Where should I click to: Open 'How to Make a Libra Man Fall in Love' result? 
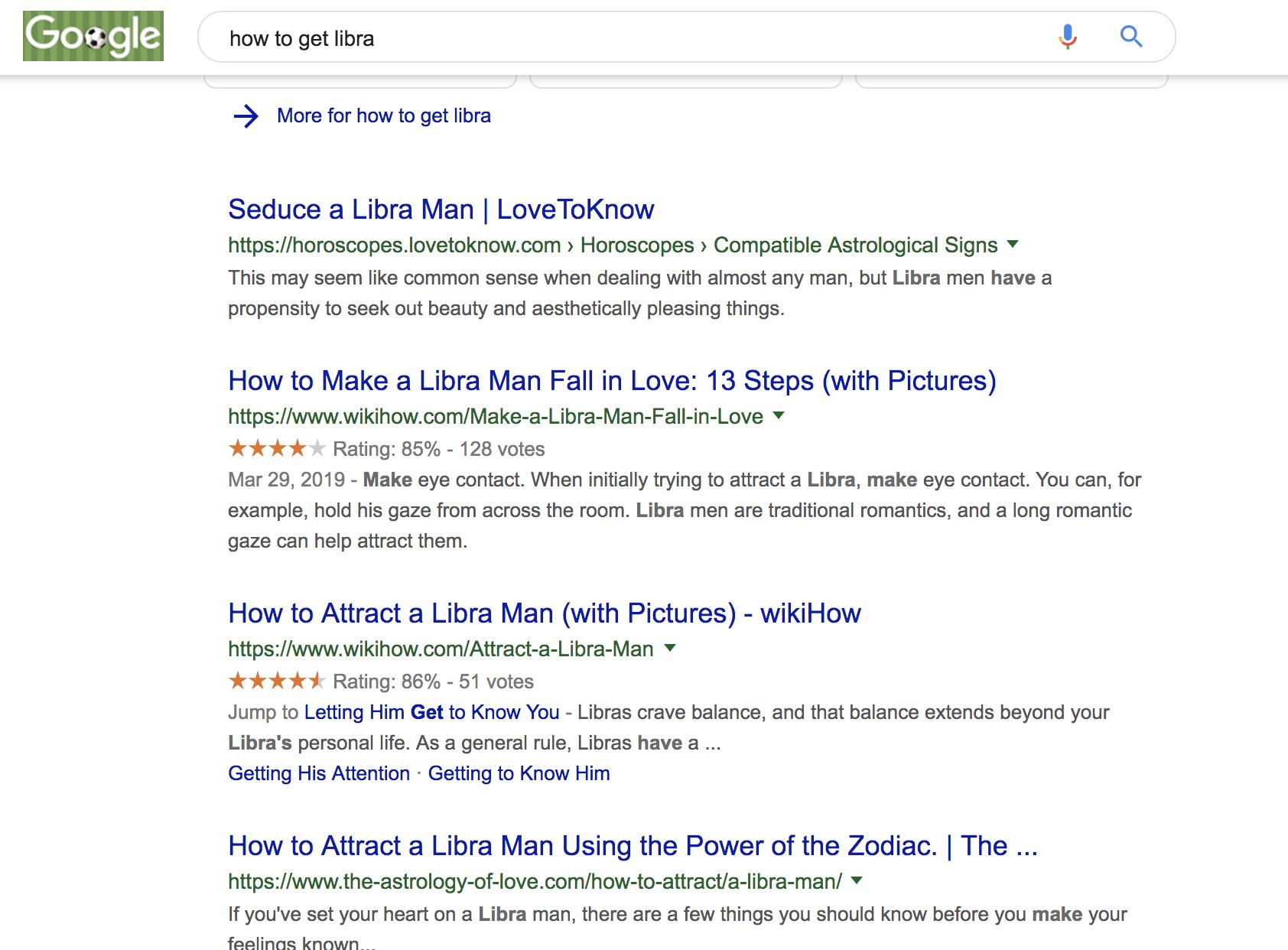tap(612, 381)
